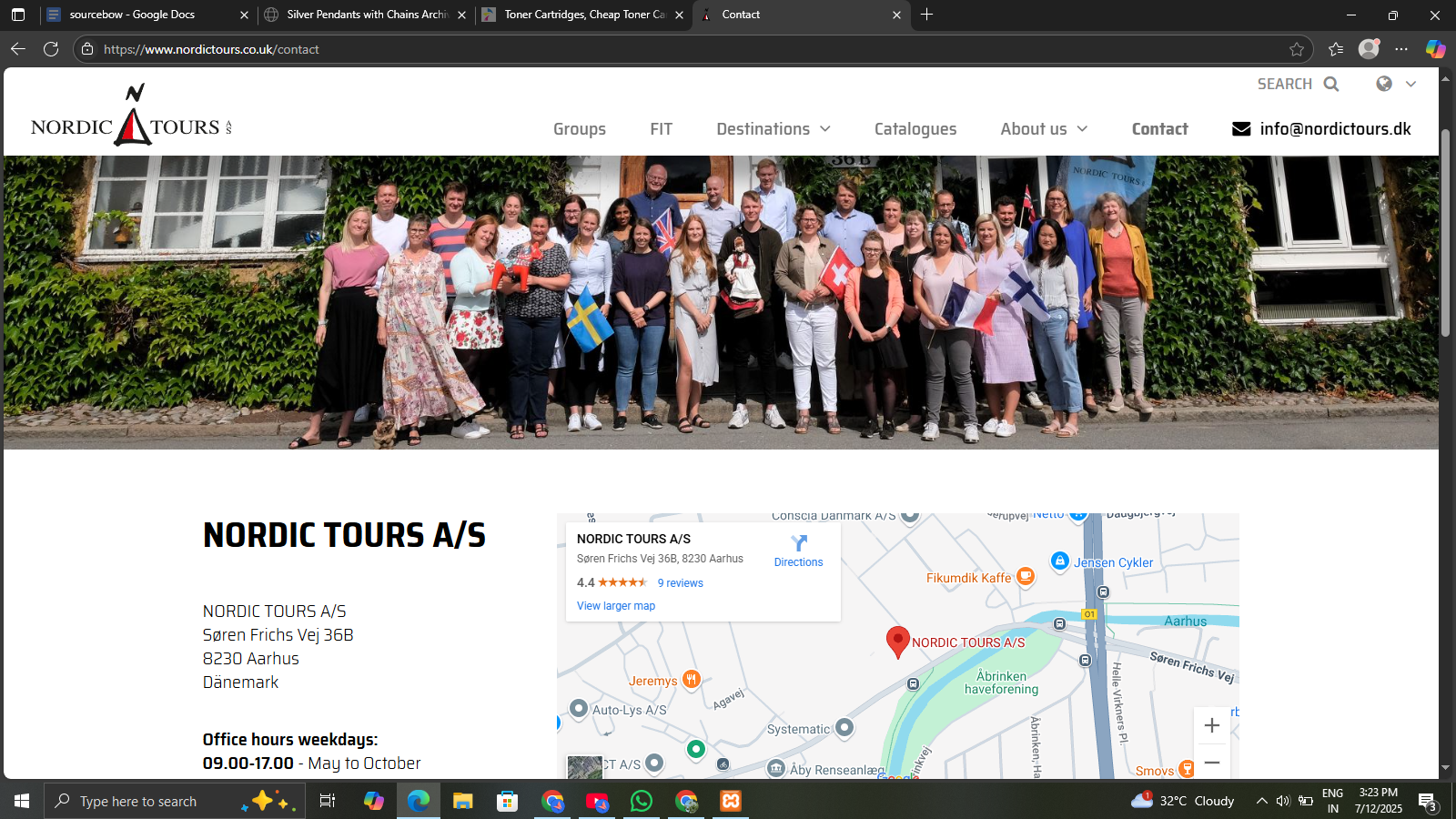1456x819 pixels.
Task: Click View larger map link
Action: tap(616, 606)
